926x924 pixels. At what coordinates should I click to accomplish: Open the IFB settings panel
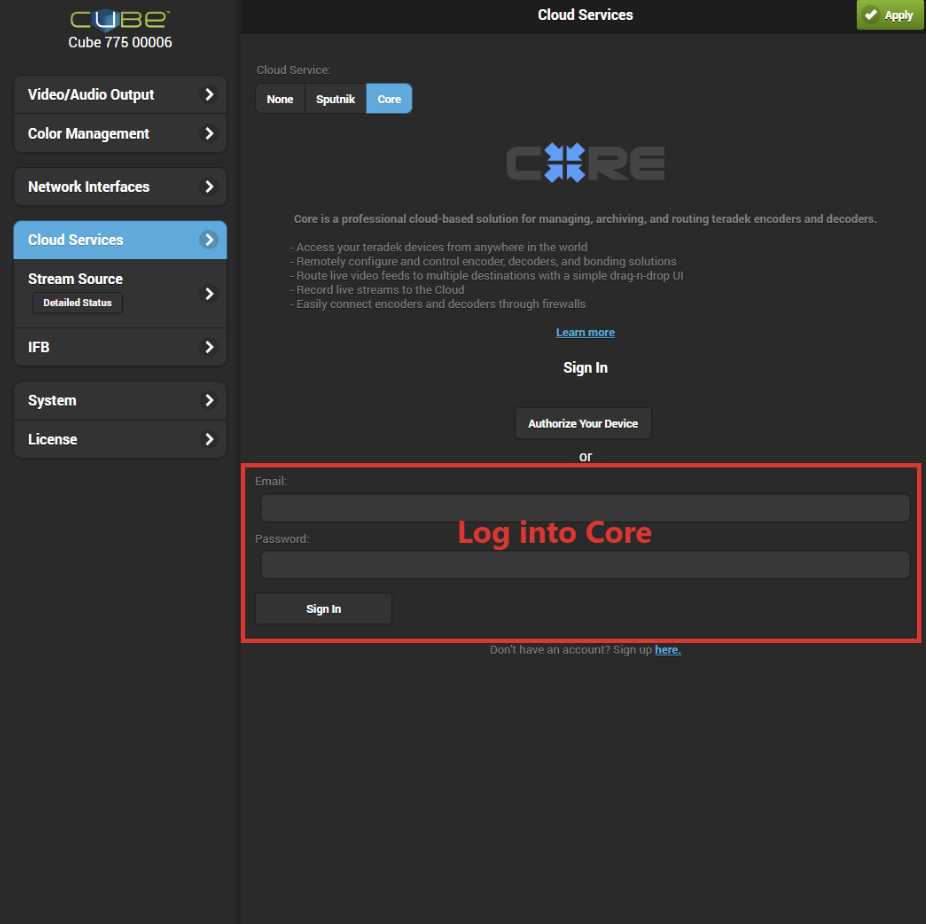point(119,347)
